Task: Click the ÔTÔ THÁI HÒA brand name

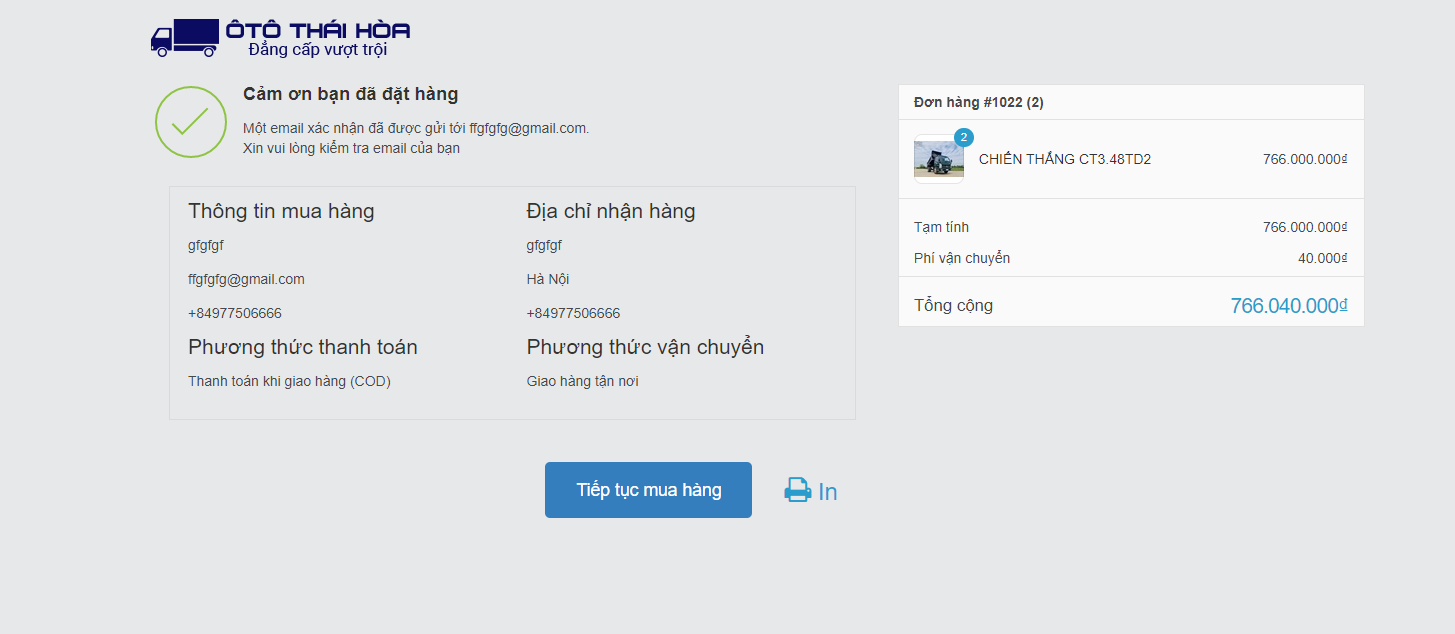Action: 318,30
